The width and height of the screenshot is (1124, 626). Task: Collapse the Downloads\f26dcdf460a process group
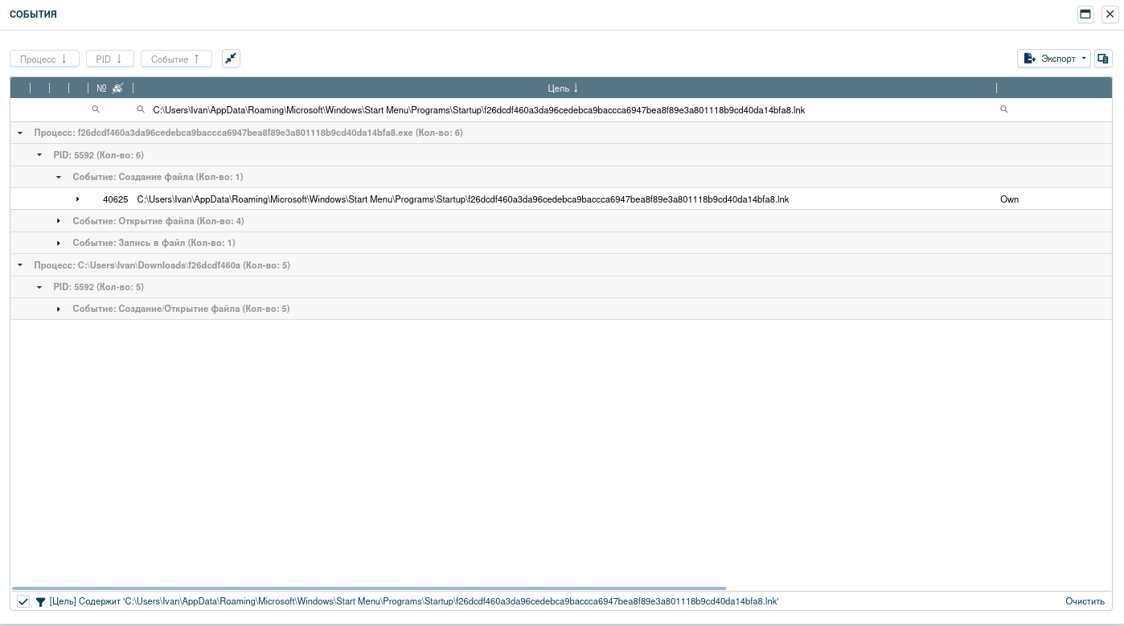tap(20, 266)
